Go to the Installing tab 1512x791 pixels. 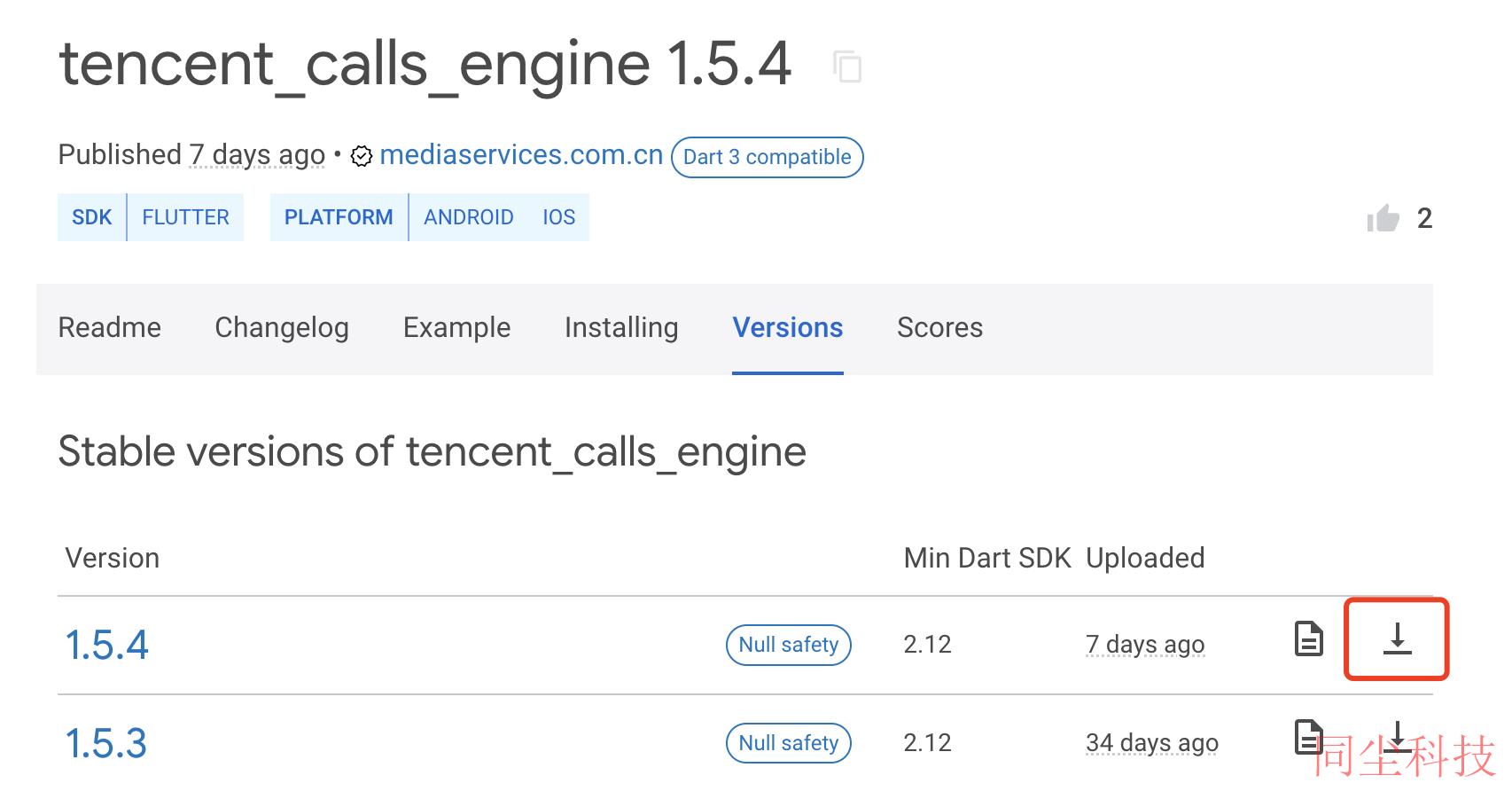[x=621, y=328]
